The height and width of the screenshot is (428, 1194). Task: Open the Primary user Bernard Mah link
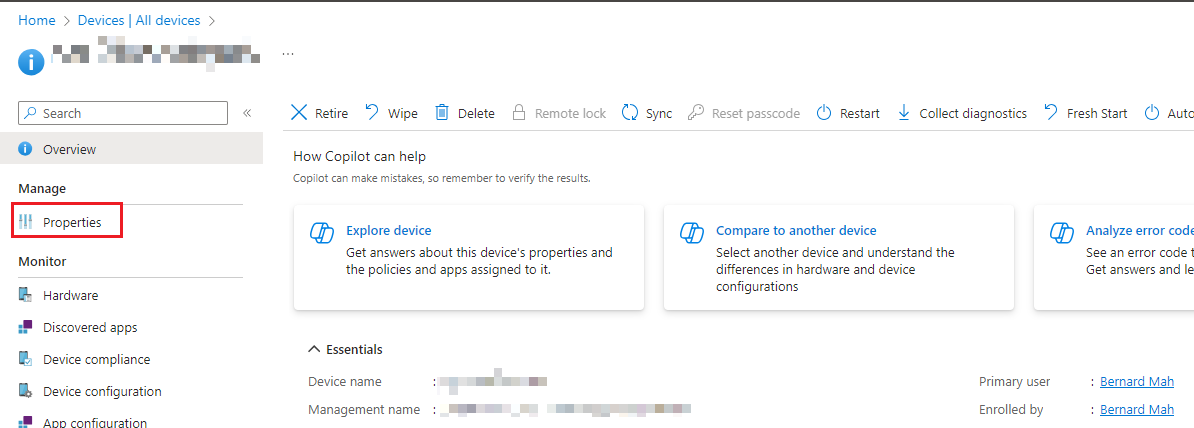click(1136, 382)
